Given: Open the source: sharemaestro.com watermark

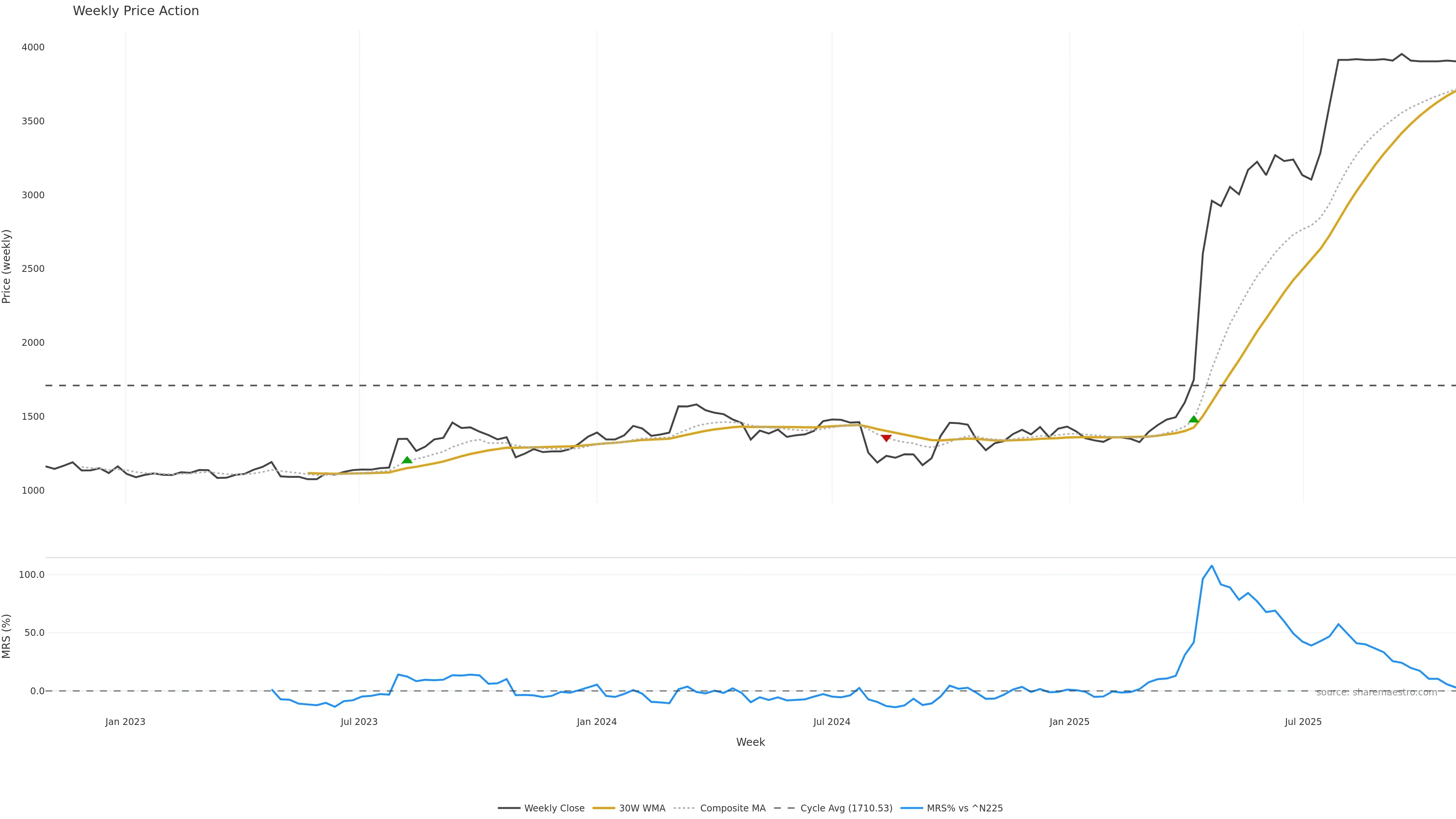Looking at the screenshot, I should tap(1376, 692).
